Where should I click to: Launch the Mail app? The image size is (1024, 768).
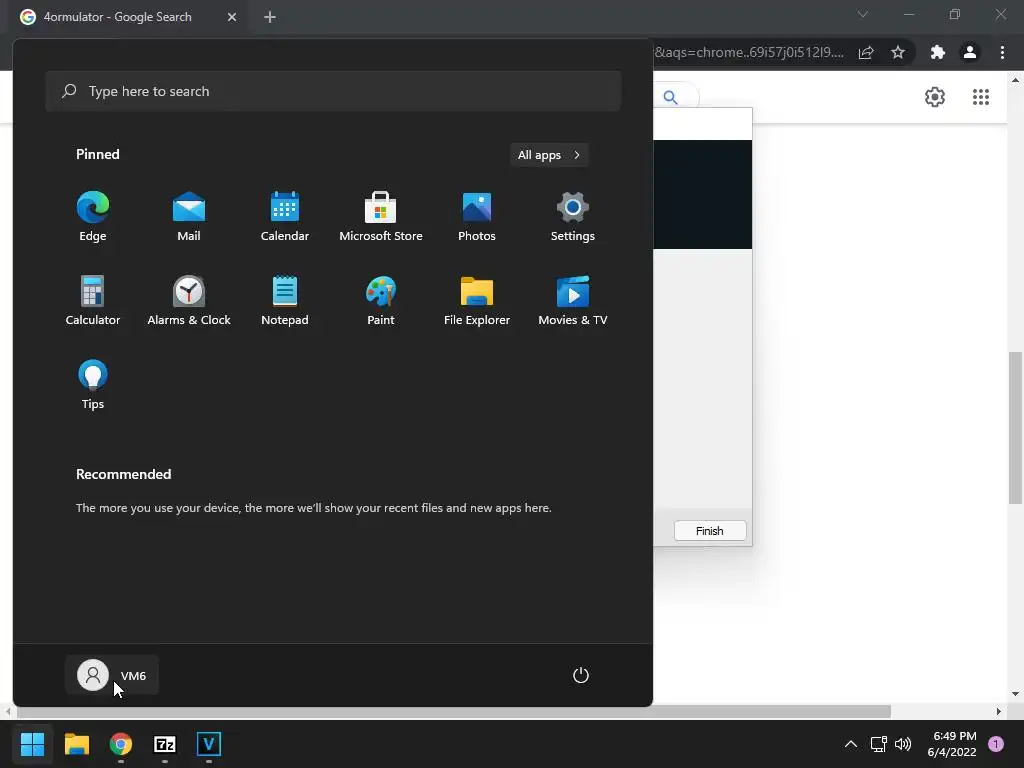pos(189,216)
